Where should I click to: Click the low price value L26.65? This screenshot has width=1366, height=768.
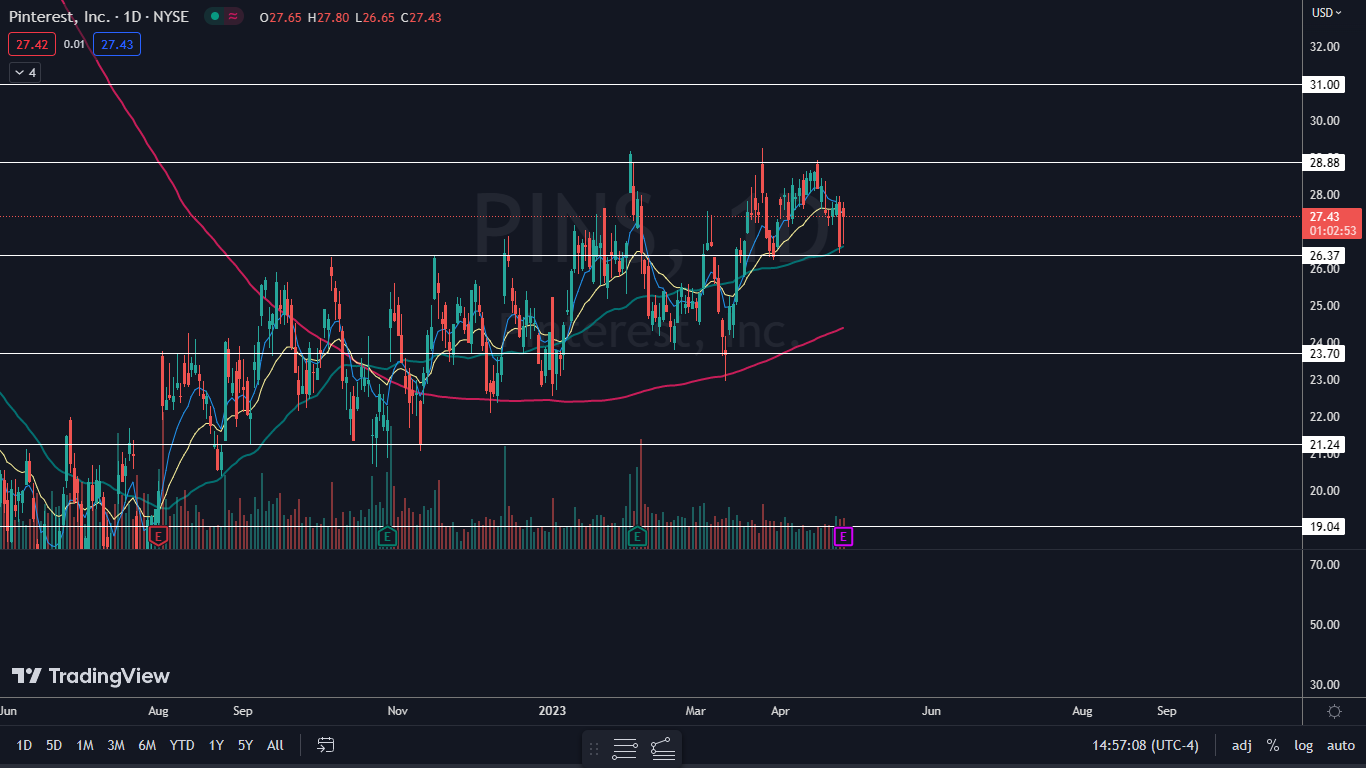(x=377, y=18)
